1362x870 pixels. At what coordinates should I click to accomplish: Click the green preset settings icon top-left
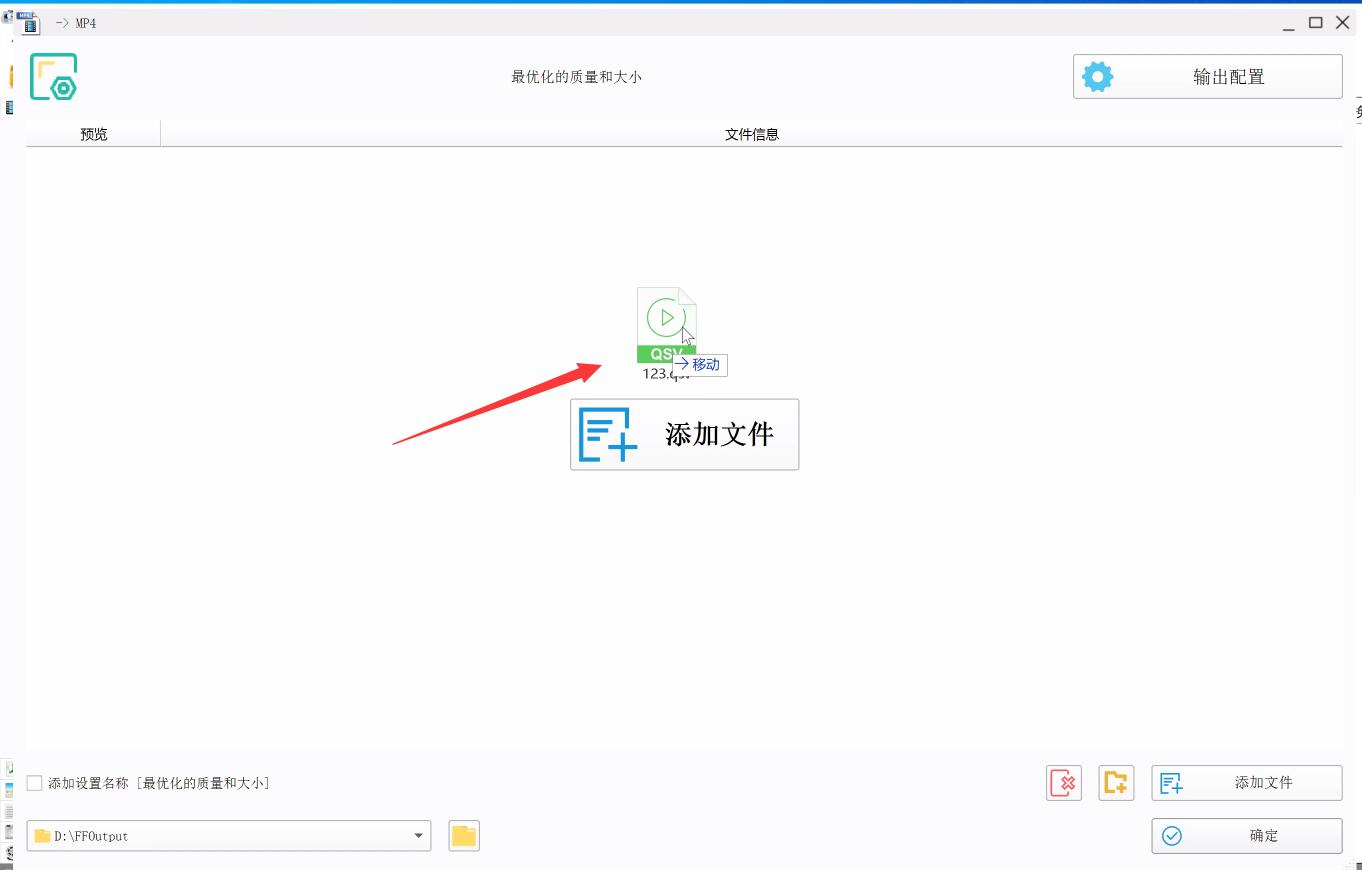tap(54, 77)
